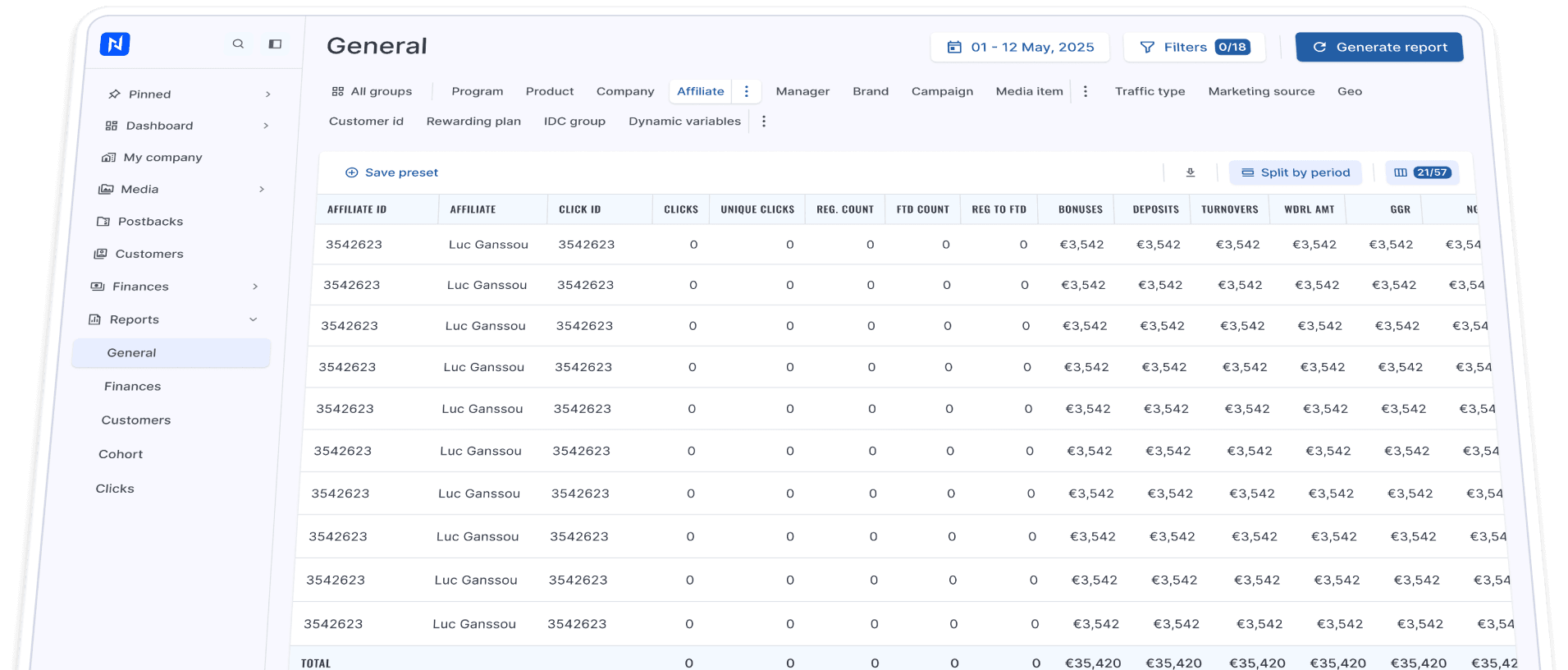Open the columns selector showing 21/57
The image size is (1568, 670).
tap(1423, 172)
